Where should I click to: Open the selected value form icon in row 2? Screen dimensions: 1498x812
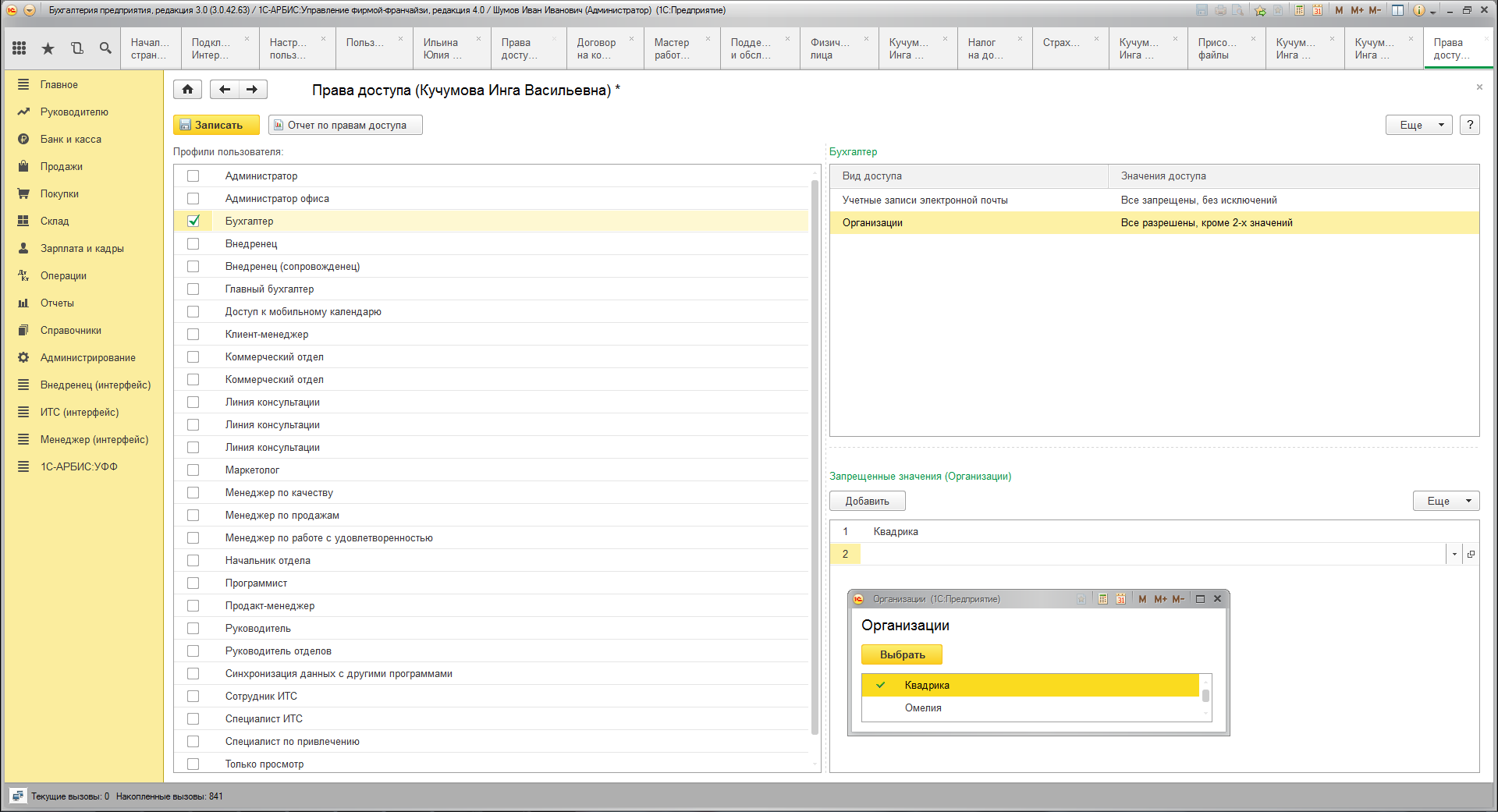point(1471,554)
